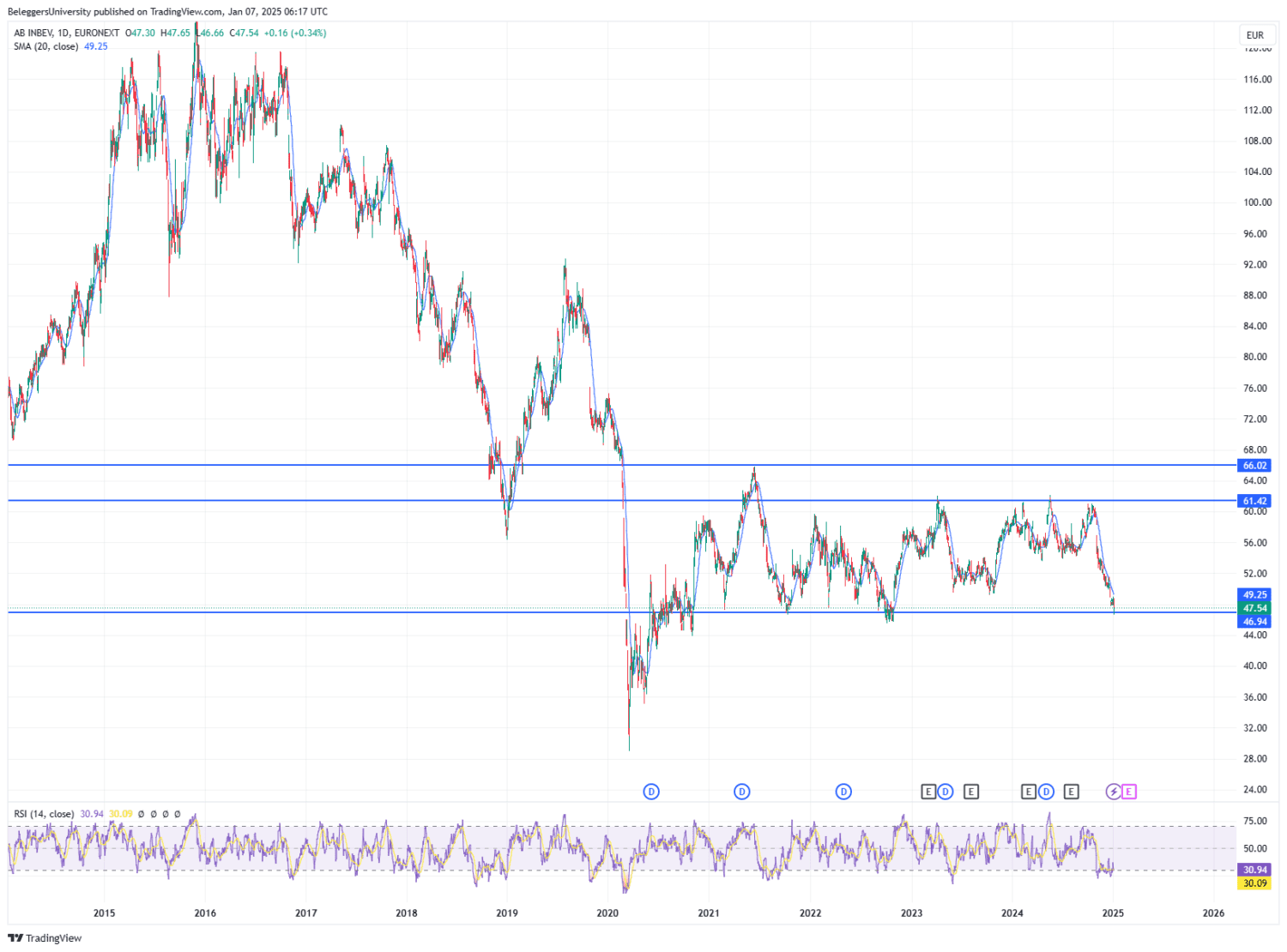Click the dividend marker in 2021
The height and width of the screenshot is (952, 1287).
coord(742,792)
